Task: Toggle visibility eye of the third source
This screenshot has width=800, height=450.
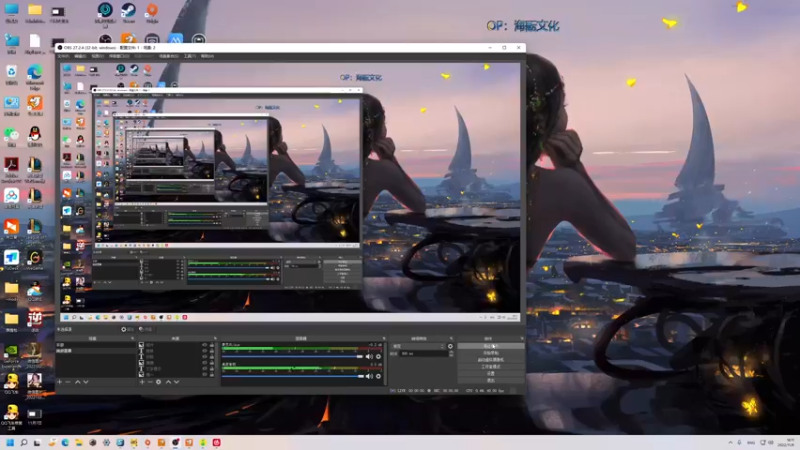Action: (205, 357)
